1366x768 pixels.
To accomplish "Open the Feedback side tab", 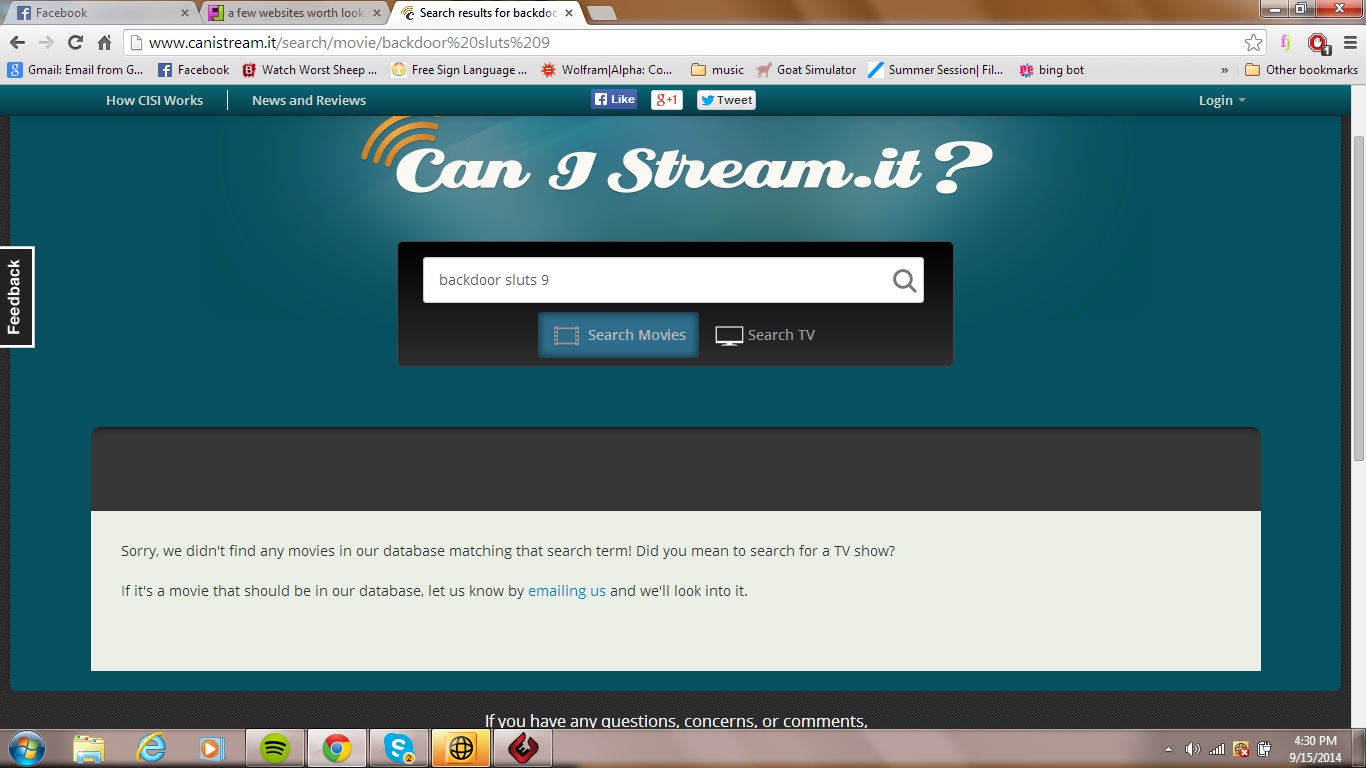I will [16, 297].
